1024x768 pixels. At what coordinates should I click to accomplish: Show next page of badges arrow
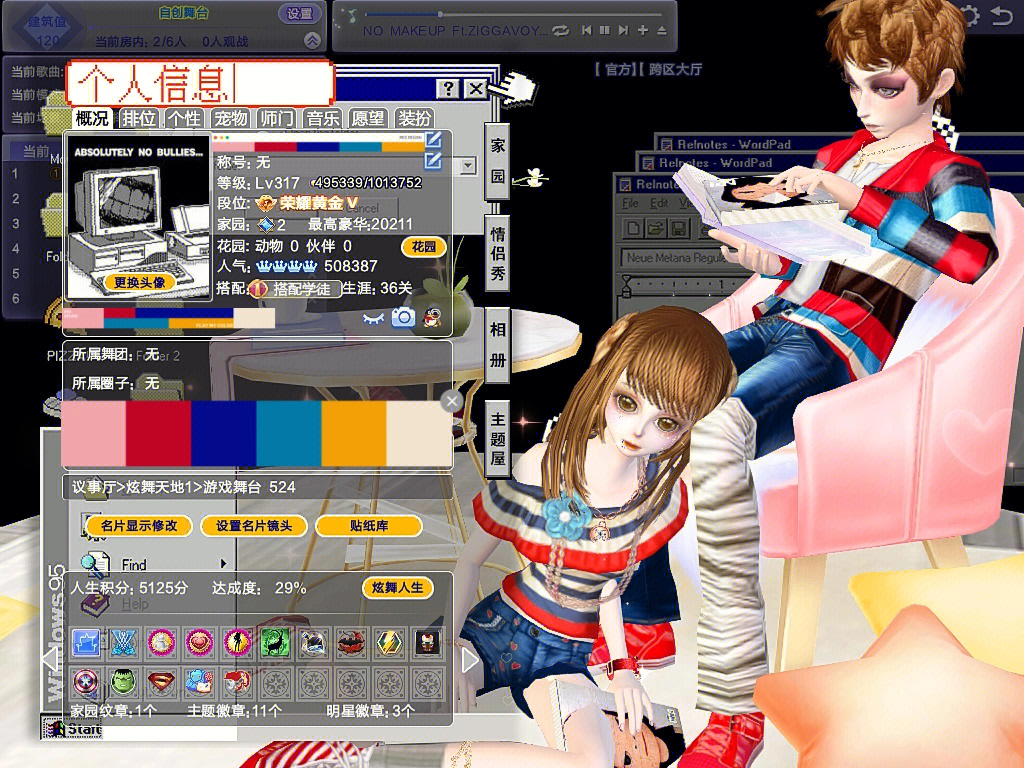[x=470, y=660]
